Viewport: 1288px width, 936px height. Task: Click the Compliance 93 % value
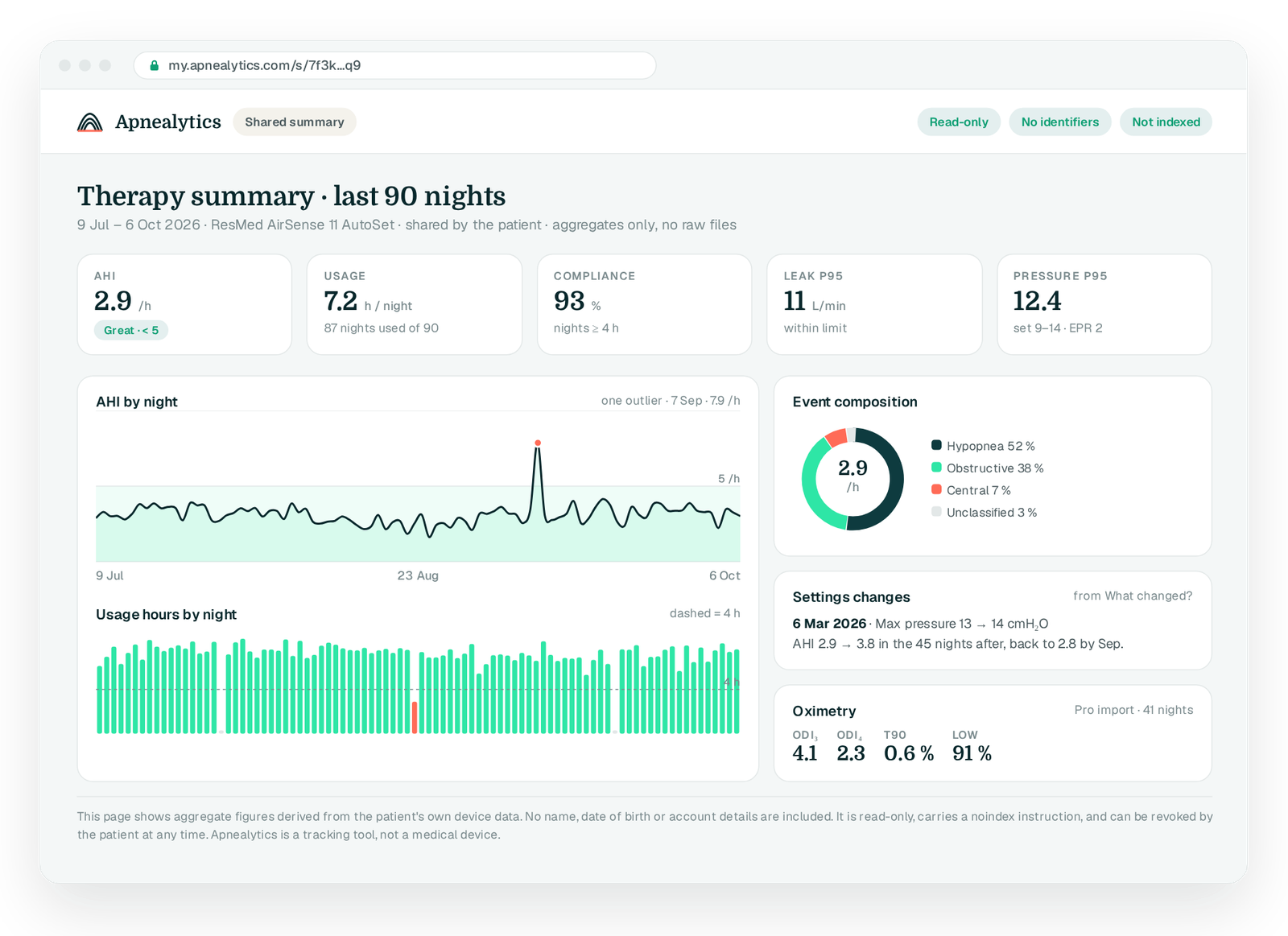577,301
